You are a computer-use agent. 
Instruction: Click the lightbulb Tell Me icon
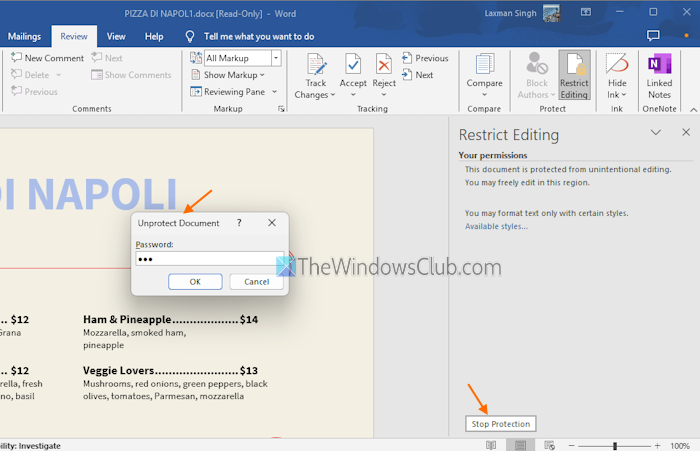190,37
